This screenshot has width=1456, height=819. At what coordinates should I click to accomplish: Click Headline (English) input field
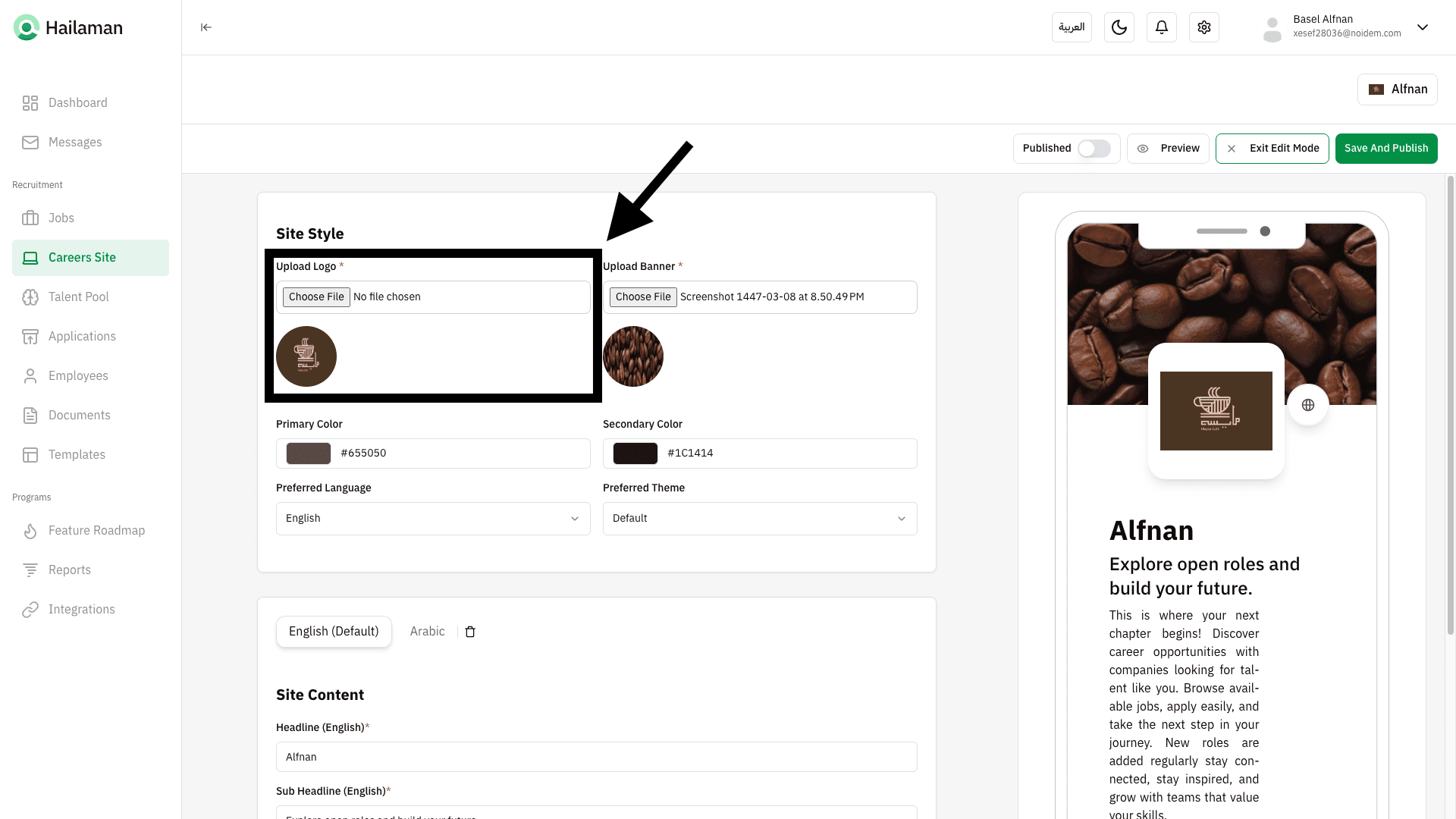point(596,757)
